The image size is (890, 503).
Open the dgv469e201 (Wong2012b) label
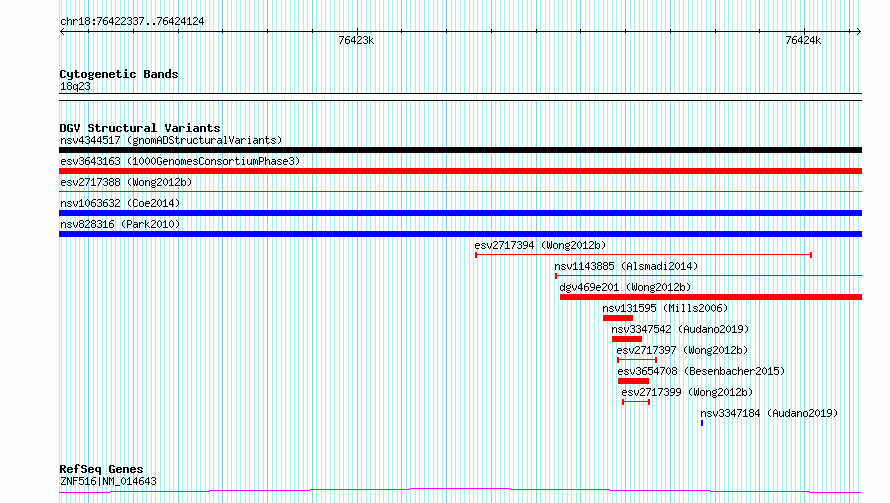pos(625,287)
